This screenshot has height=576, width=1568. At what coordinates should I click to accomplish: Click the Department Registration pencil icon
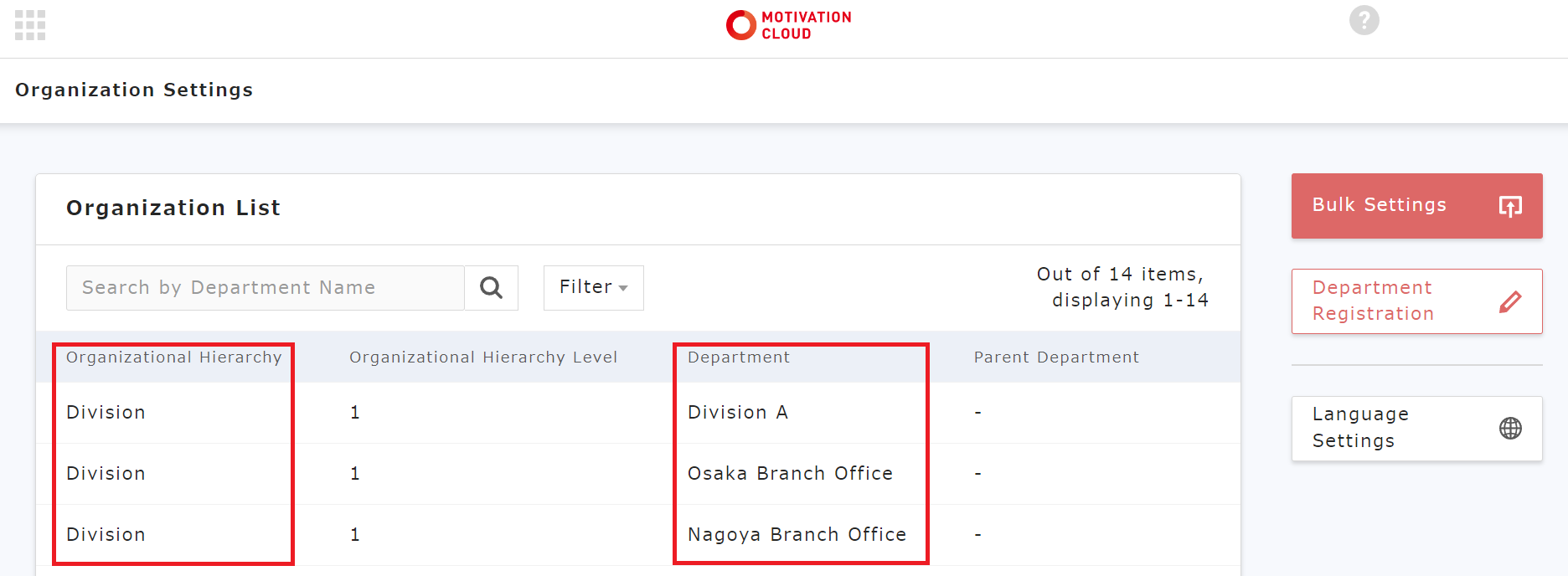tap(1510, 301)
